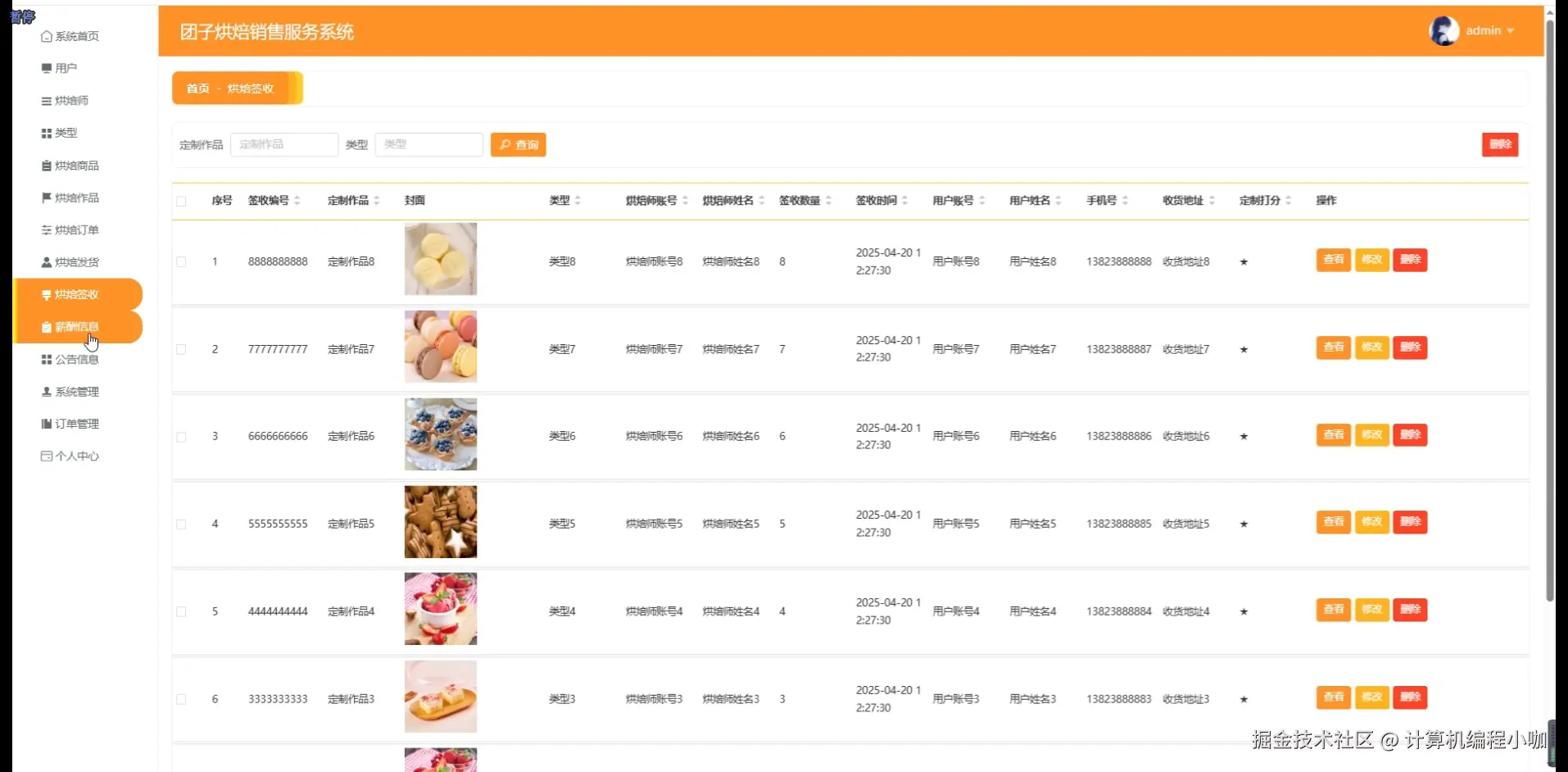This screenshot has height=772, width=1568.
Task: Sort by the 定制作品 column arrows
Action: [x=377, y=201]
